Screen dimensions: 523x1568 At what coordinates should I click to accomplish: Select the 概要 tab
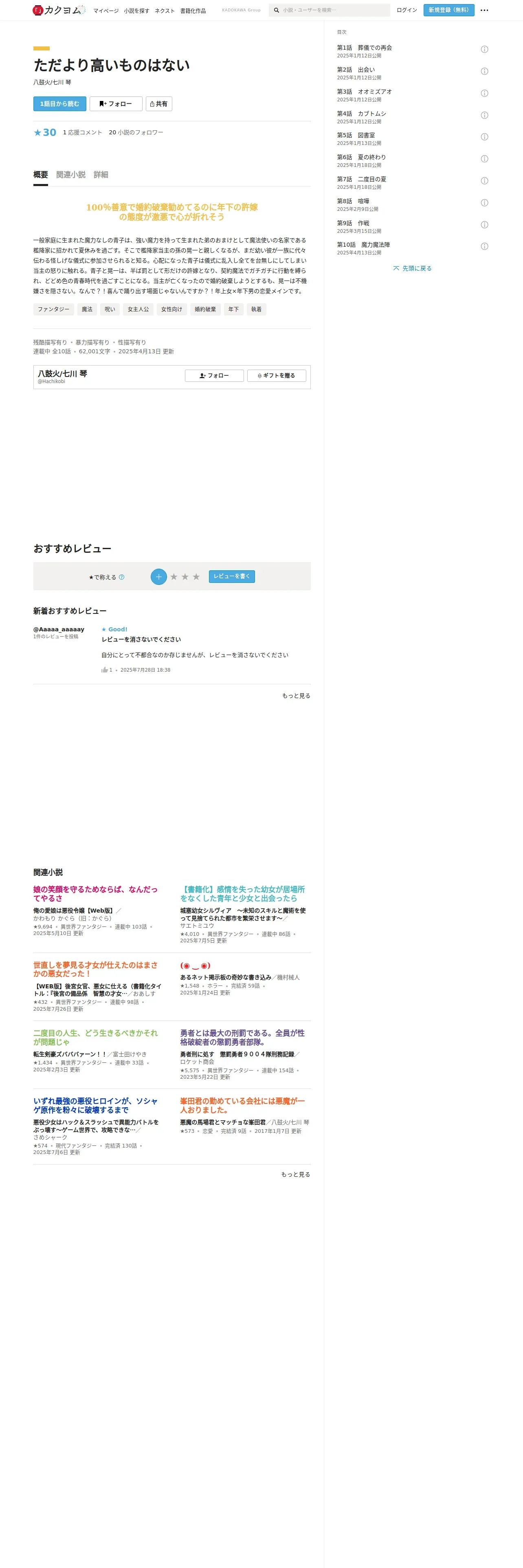click(x=41, y=175)
